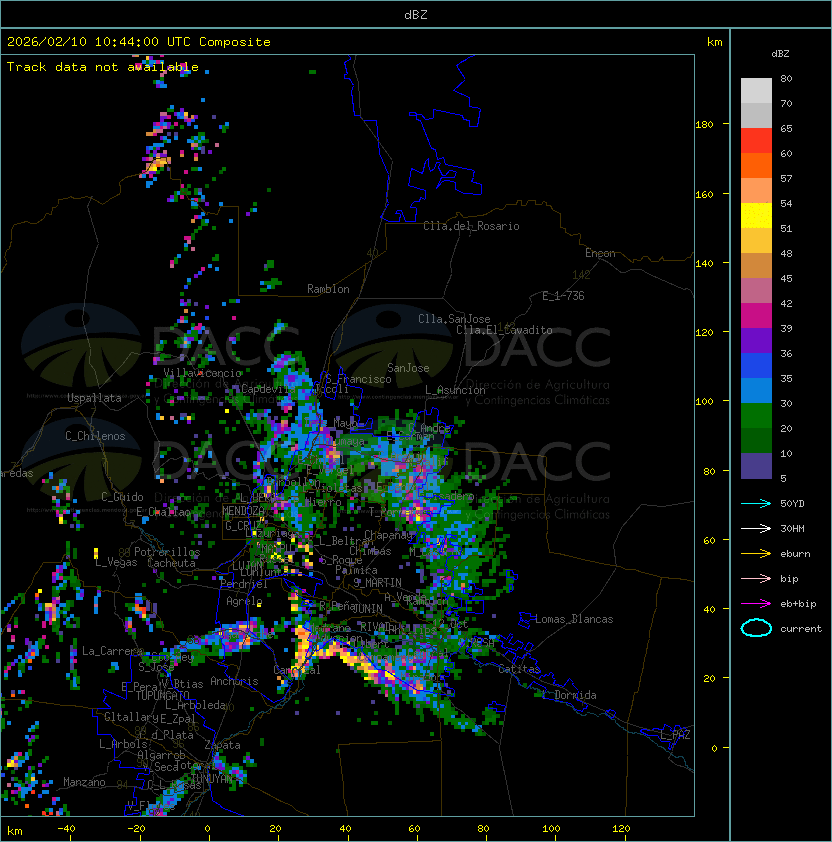Select the bright yellow 51-54 dBZ swatch
The width and height of the screenshot is (832, 842).
pos(756,216)
